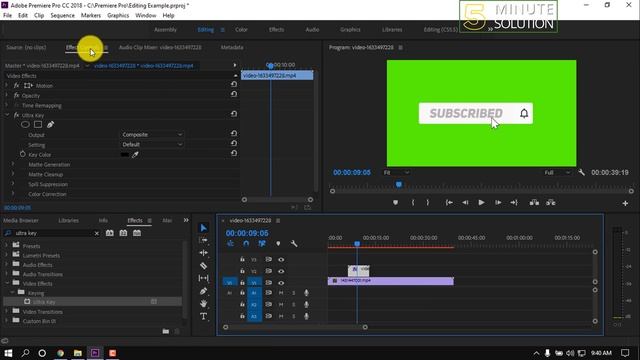Viewport: 640px width, 360px height.
Task: Open the Sequence menu
Action: (x=62, y=16)
